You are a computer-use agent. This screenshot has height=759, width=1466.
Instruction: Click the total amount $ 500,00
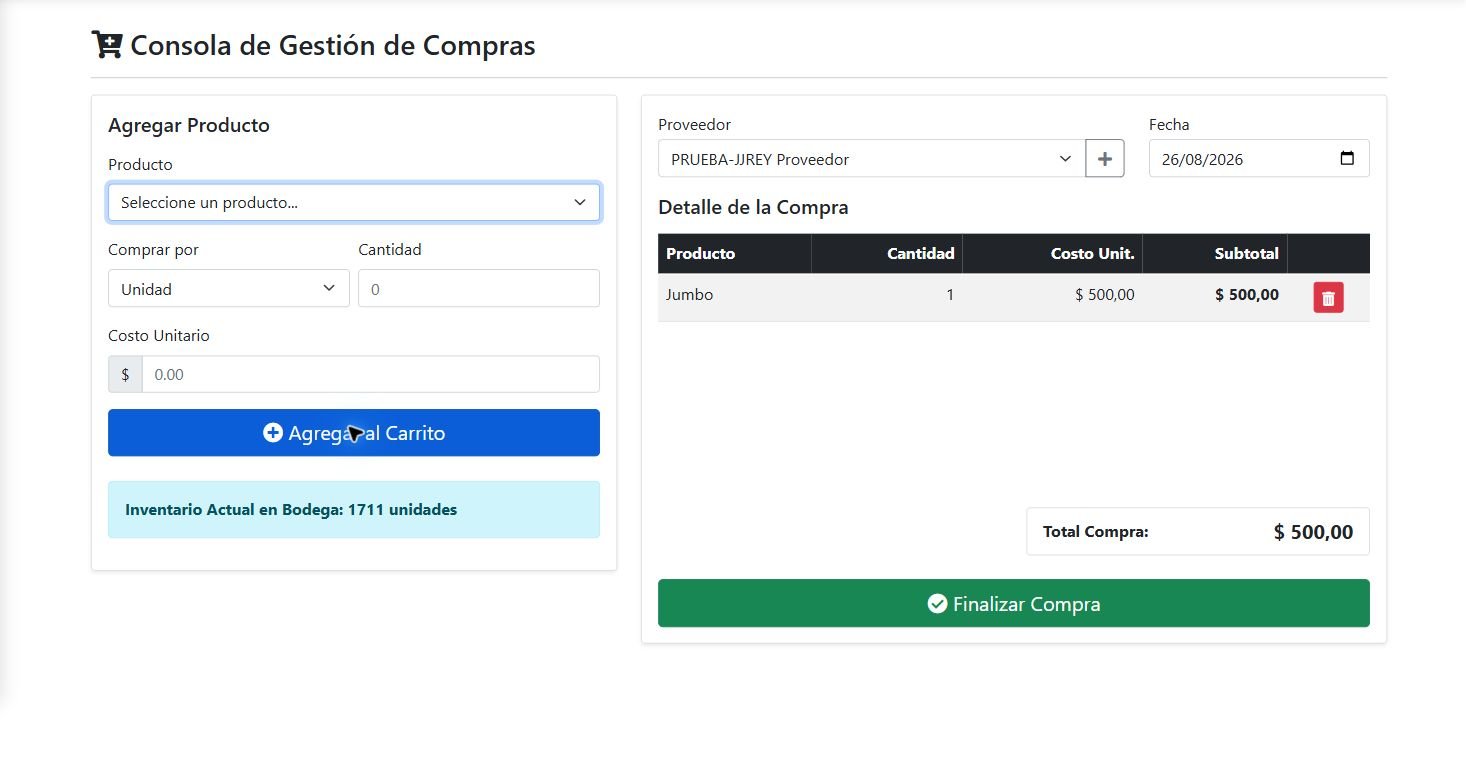point(1313,532)
